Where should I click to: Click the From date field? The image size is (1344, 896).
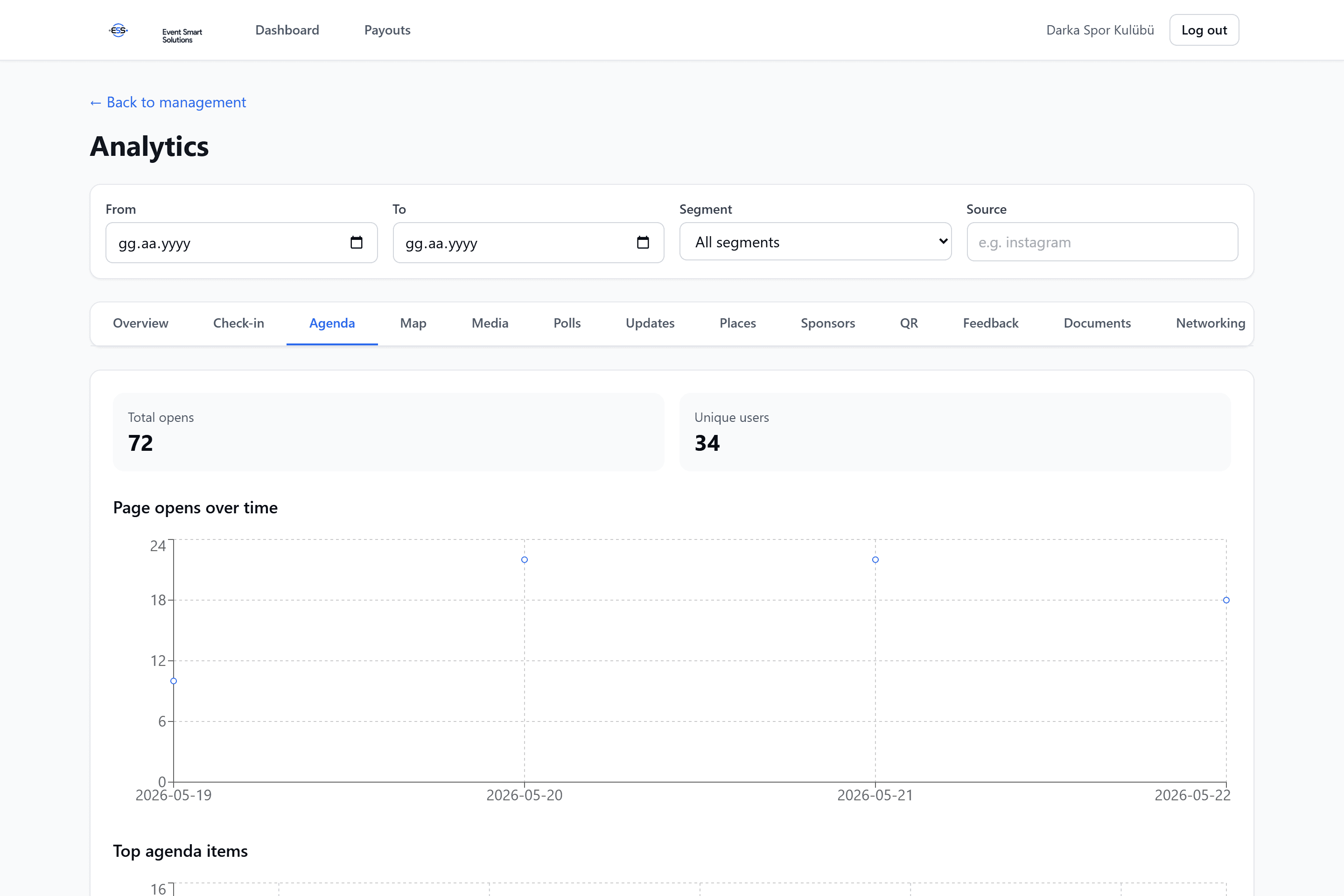click(x=241, y=243)
